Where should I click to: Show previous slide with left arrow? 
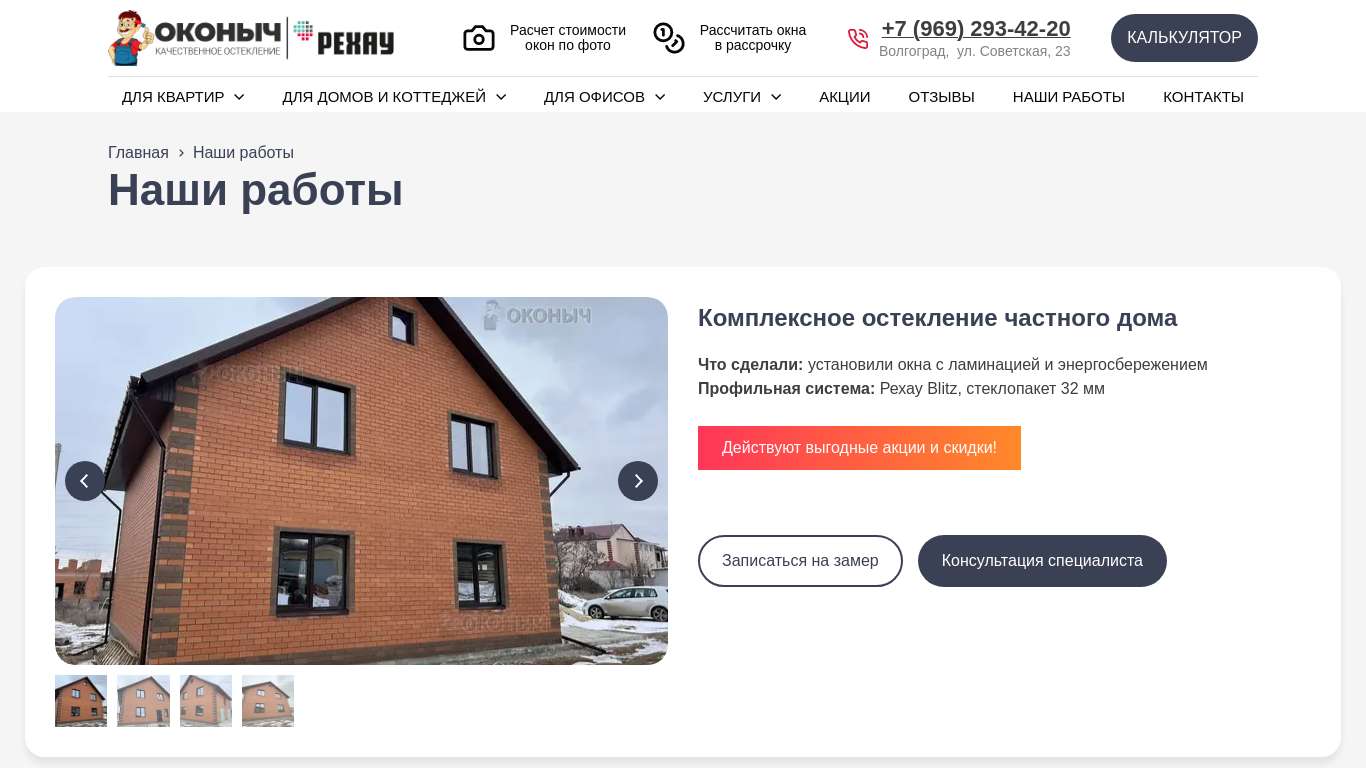[x=85, y=481]
